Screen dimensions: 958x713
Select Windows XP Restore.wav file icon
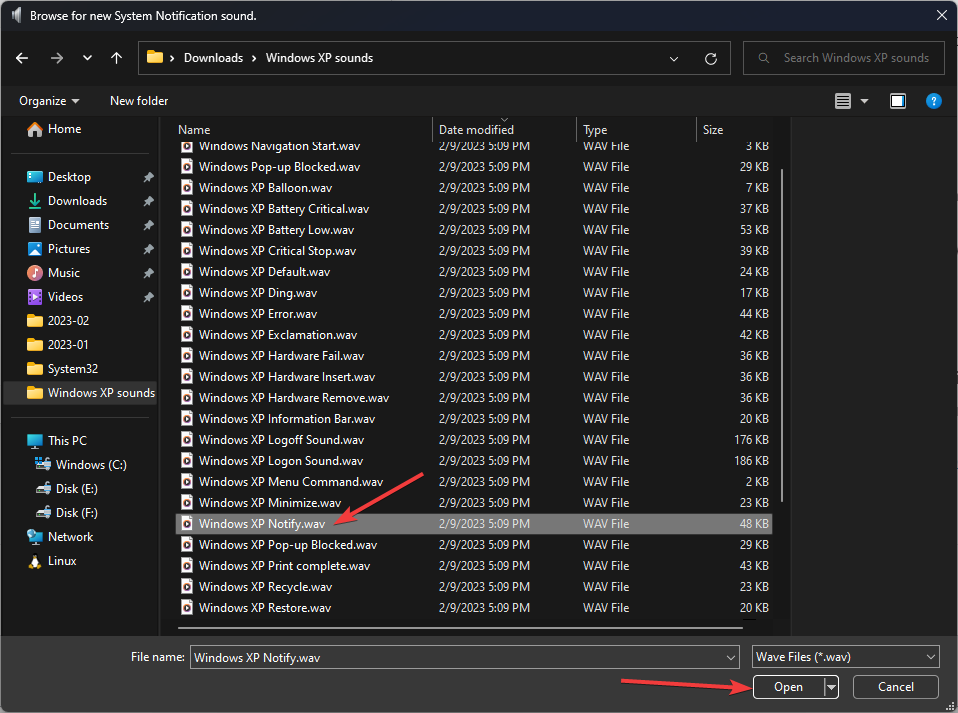point(187,608)
